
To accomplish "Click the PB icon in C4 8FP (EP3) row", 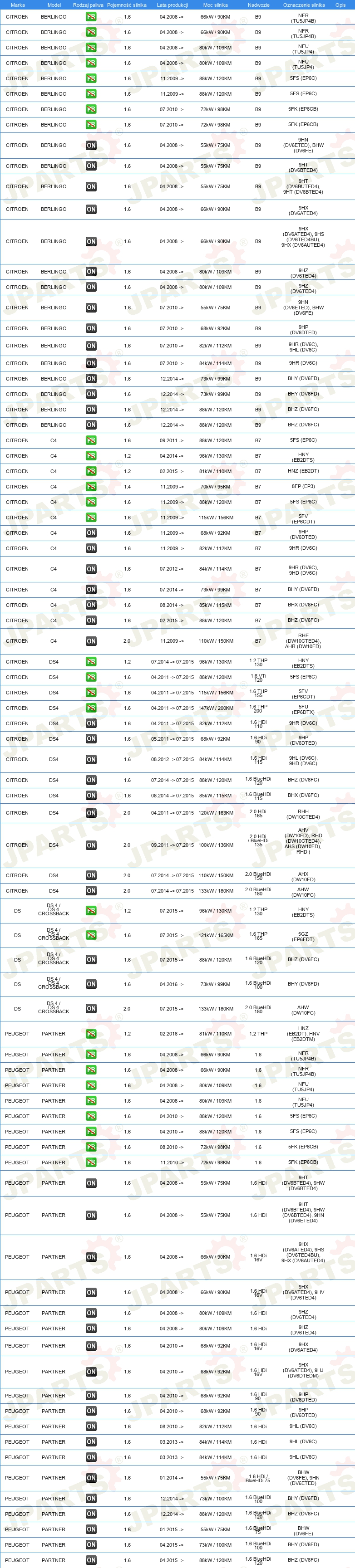I will pos(91,487).
